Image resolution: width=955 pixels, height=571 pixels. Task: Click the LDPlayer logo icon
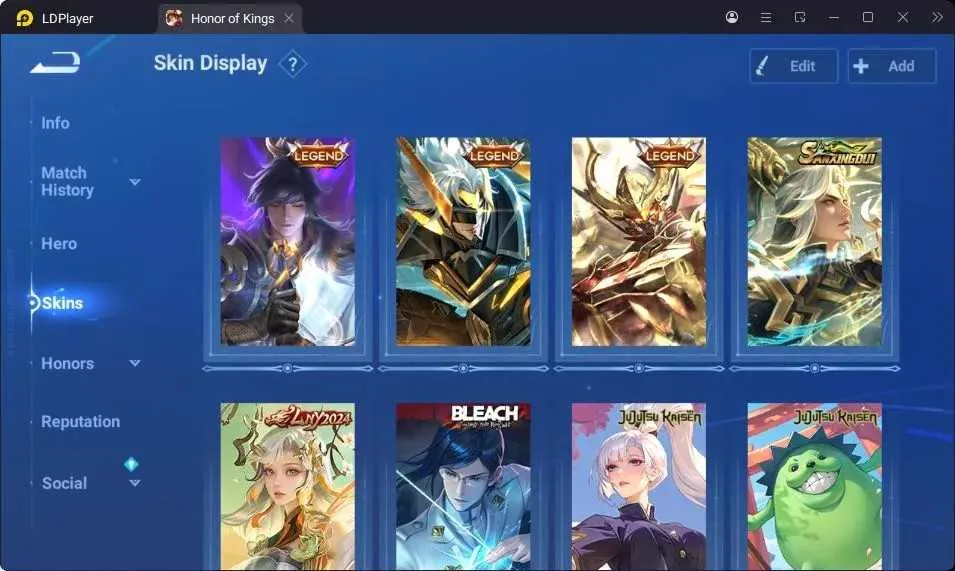pos(24,18)
